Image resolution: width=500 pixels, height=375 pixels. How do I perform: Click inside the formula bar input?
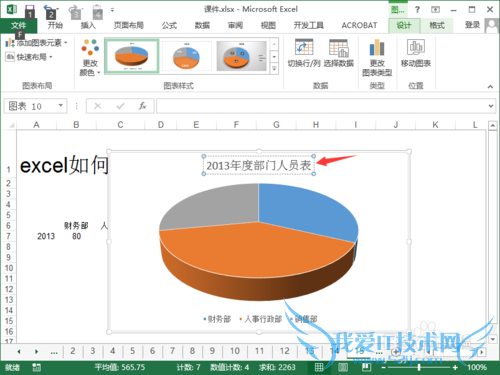(x=322, y=106)
